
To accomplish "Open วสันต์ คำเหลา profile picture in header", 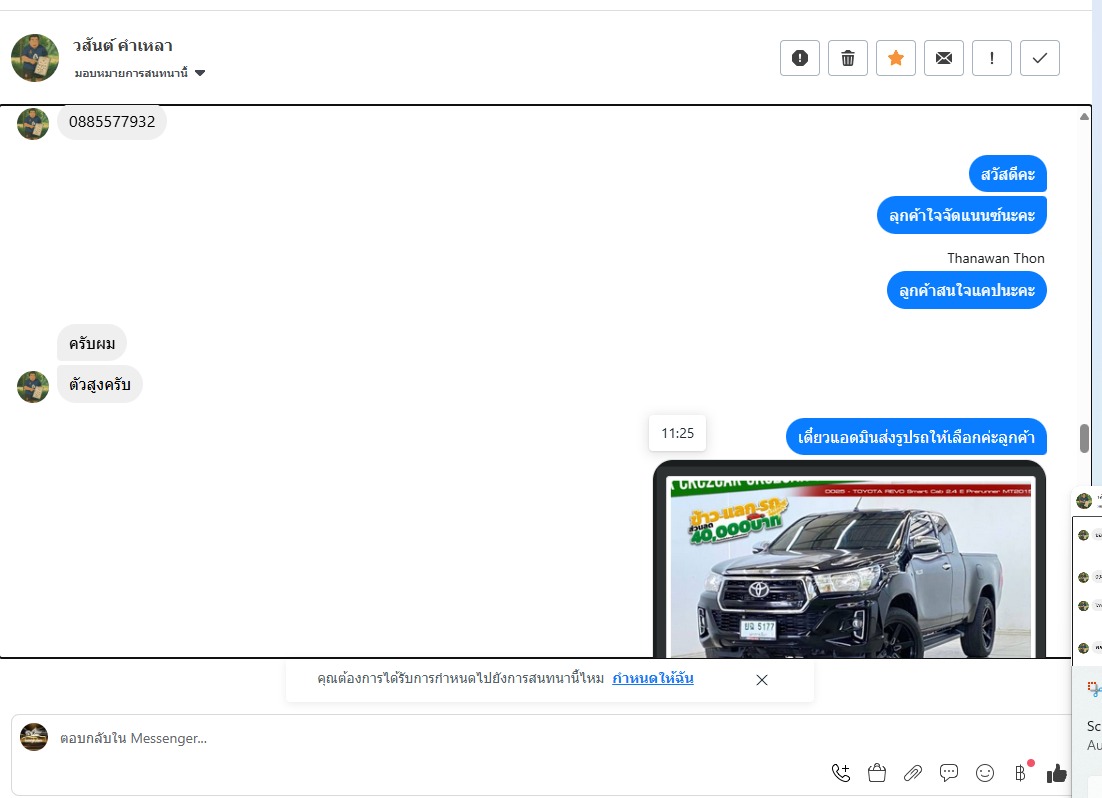I will point(35,58).
